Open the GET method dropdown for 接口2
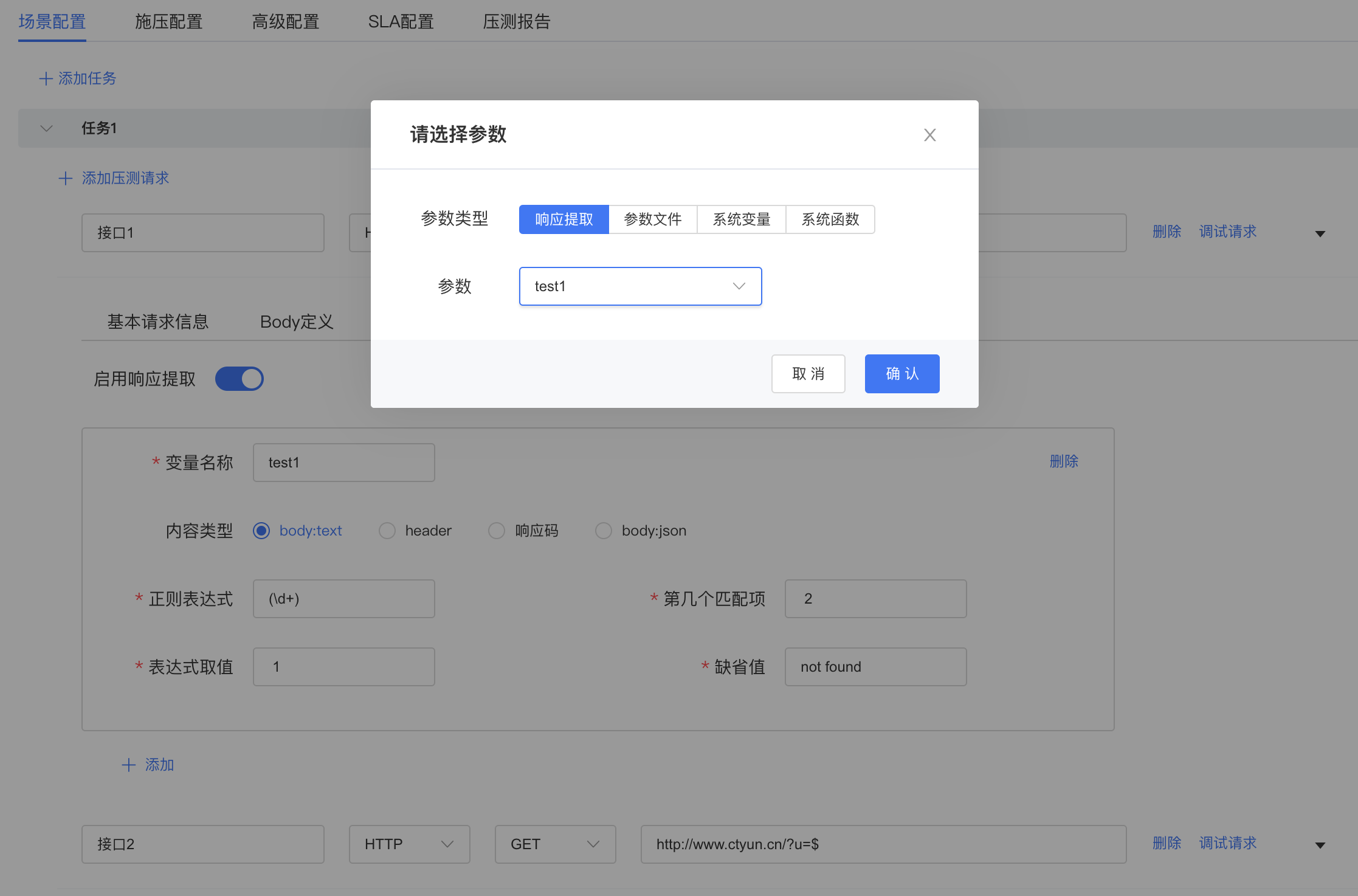This screenshot has height=896, width=1358. pos(555,844)
